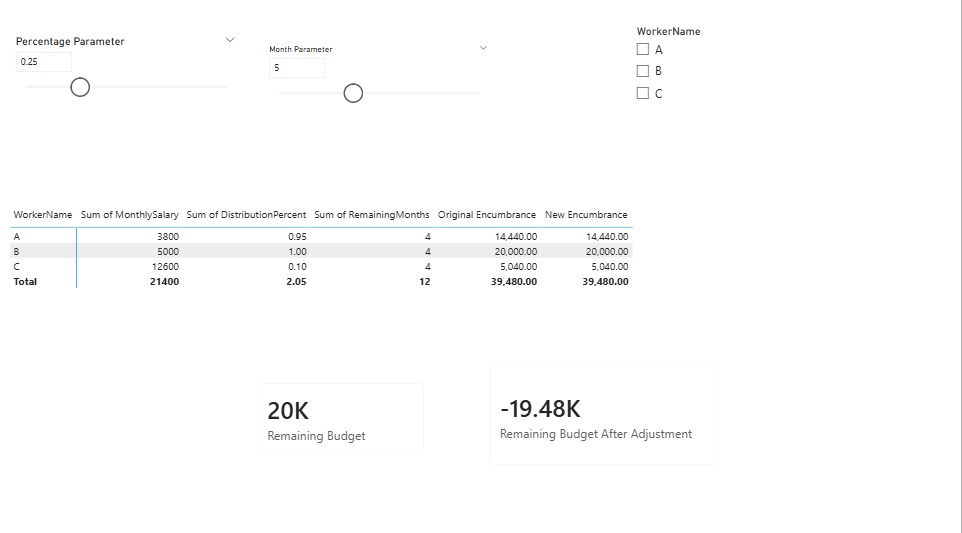Open the Month Parameter dropdown chevron
This screenshot has width=962, height=533.
point(483,48)
